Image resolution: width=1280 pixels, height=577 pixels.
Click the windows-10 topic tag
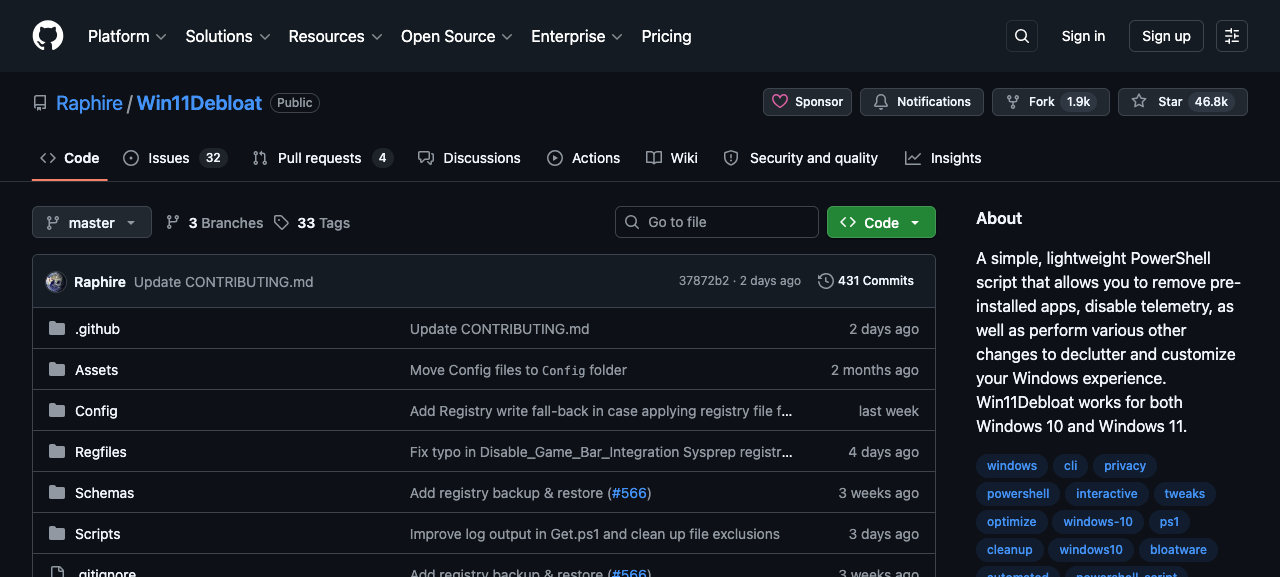click(1098, 522)
